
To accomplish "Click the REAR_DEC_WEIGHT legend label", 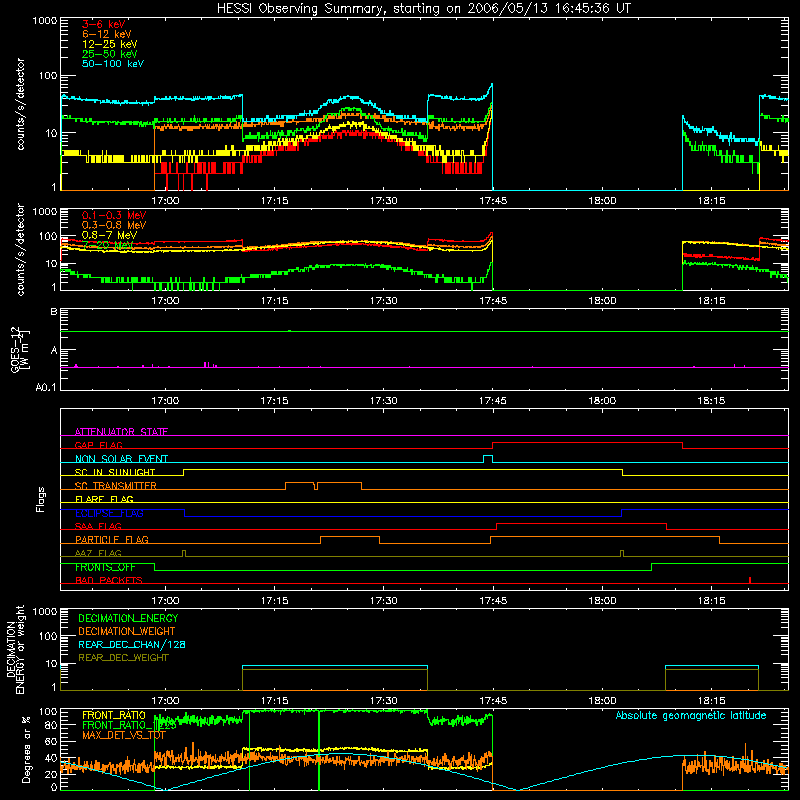I will (x=123, y=658).
